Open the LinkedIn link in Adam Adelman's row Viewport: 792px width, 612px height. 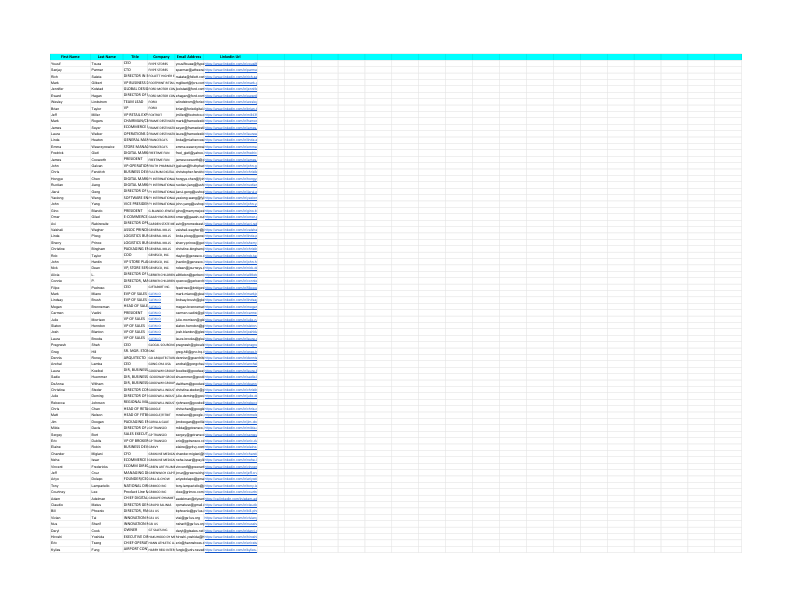coord(231,498)
